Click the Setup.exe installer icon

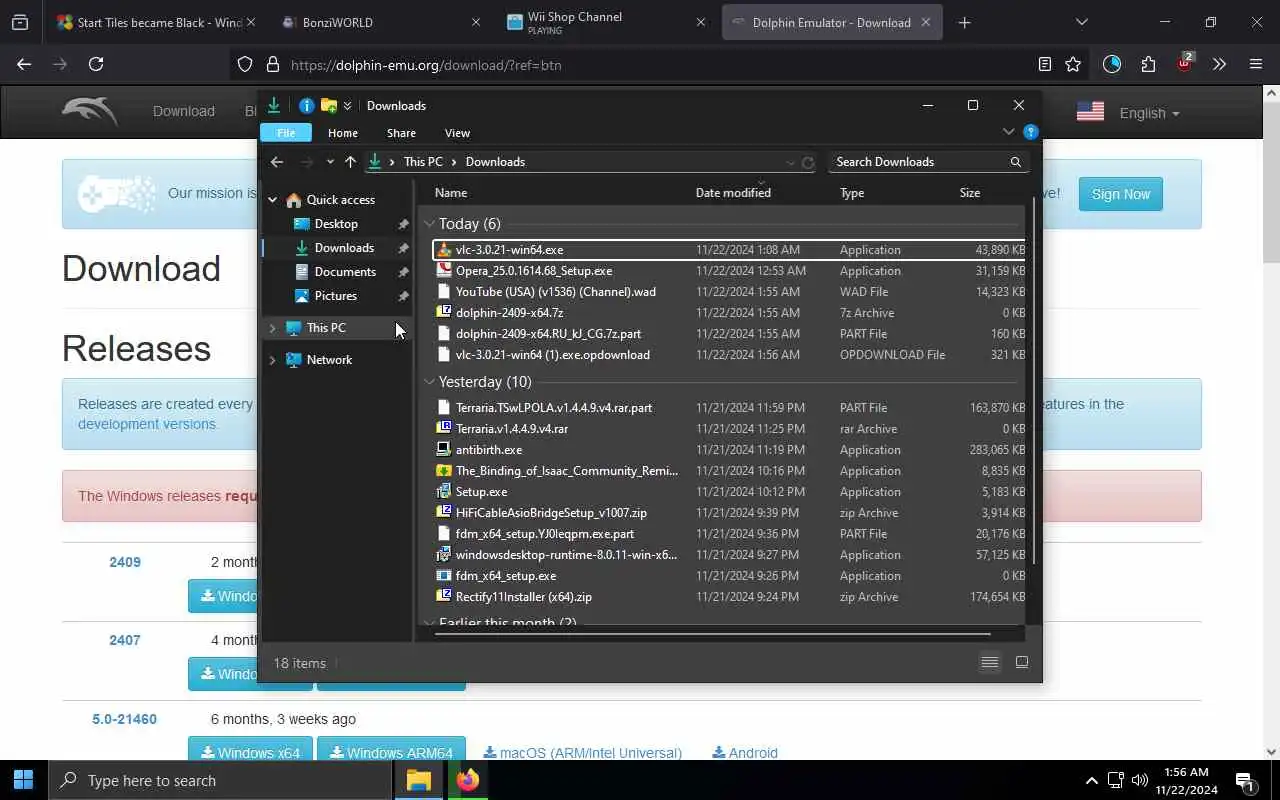pos(445,492)
